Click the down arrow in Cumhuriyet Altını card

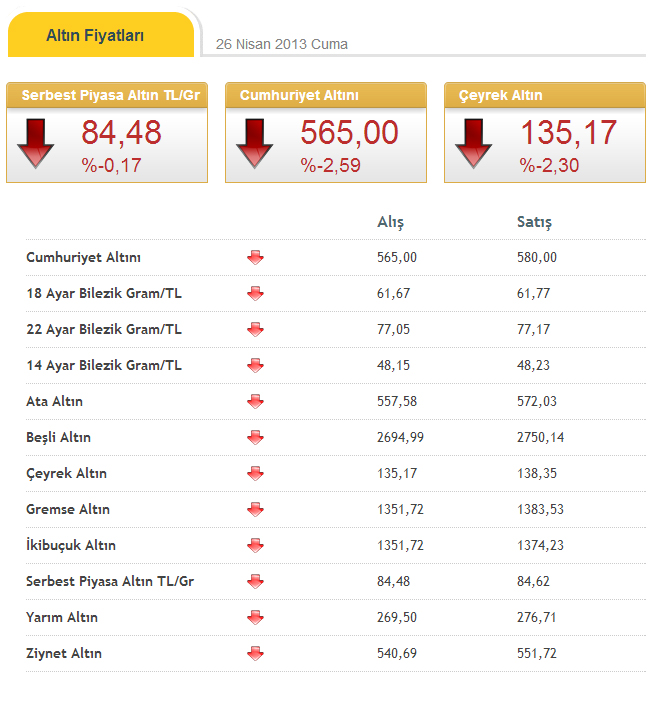254,142
